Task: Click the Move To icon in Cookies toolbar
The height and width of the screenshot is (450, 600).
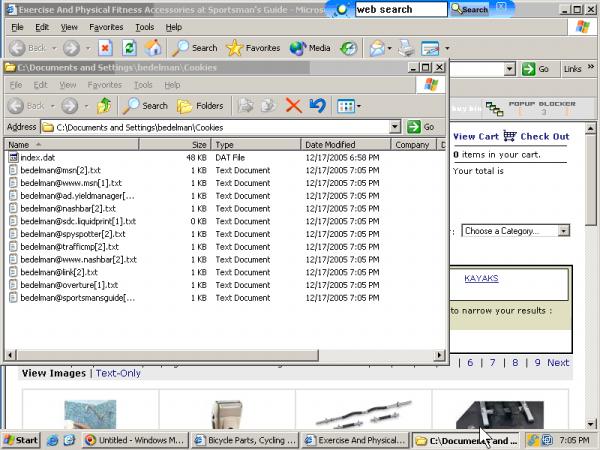Action: click(x=245, y=106)
